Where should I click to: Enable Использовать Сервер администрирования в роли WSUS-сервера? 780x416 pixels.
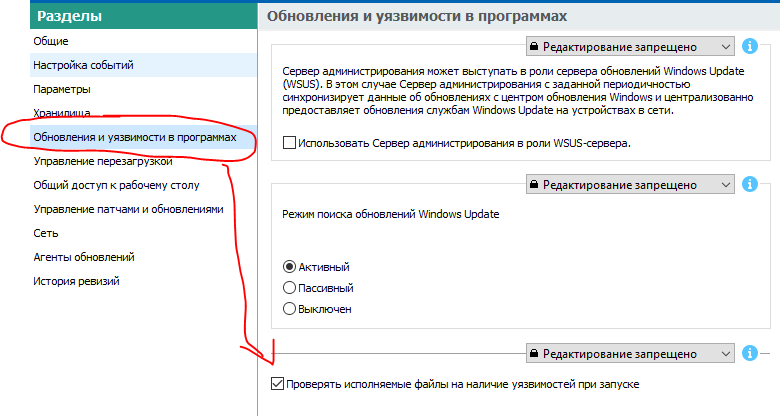click(x=289, y=143)
